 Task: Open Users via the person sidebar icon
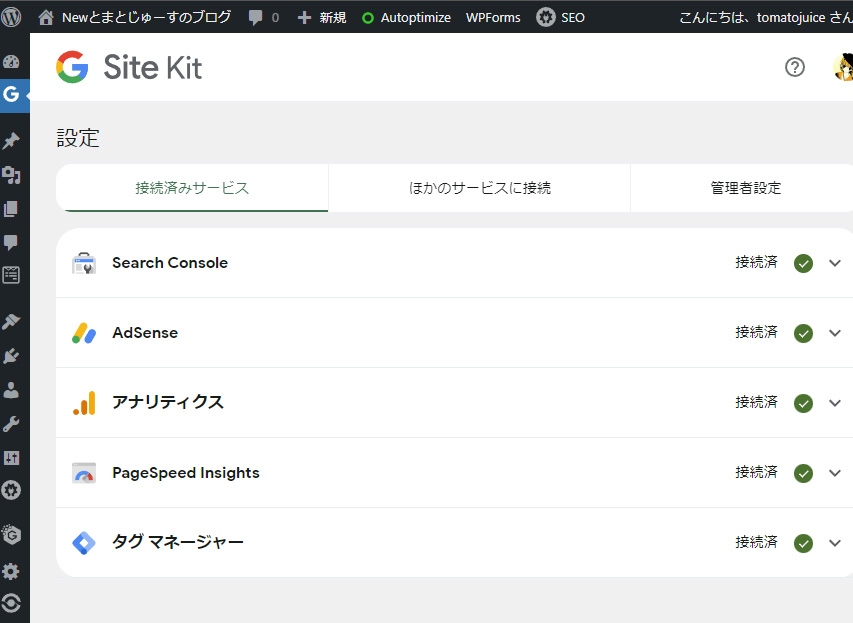11,390
